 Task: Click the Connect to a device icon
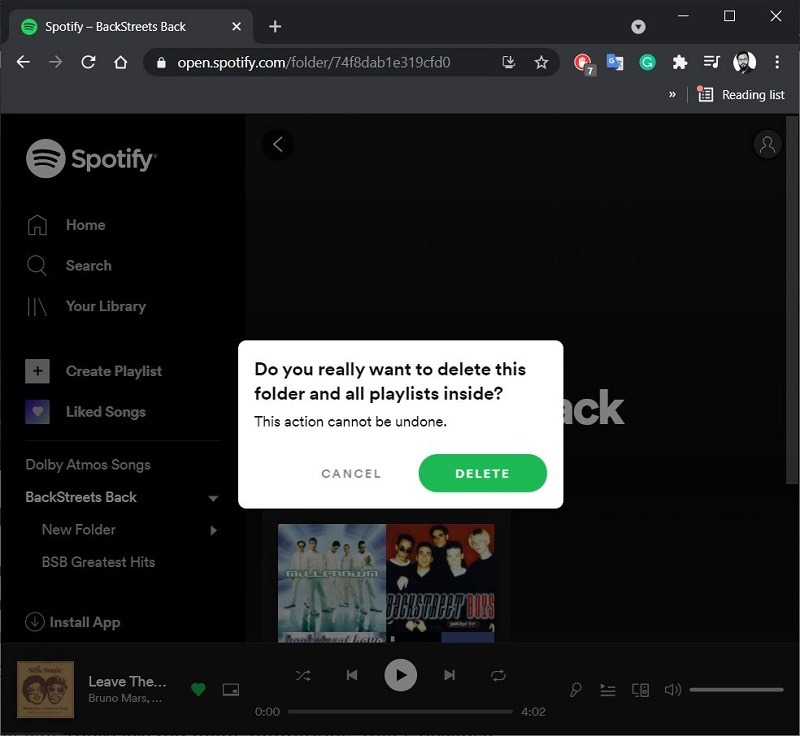[x=640, y=690]
